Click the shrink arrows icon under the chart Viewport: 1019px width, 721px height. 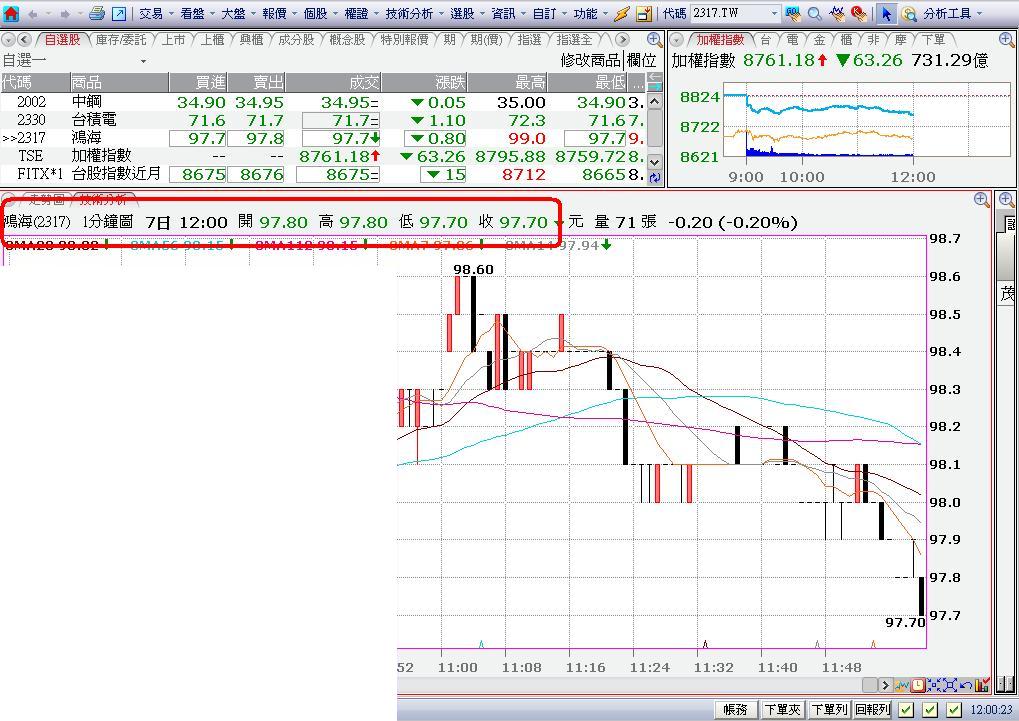pos(934,685)
